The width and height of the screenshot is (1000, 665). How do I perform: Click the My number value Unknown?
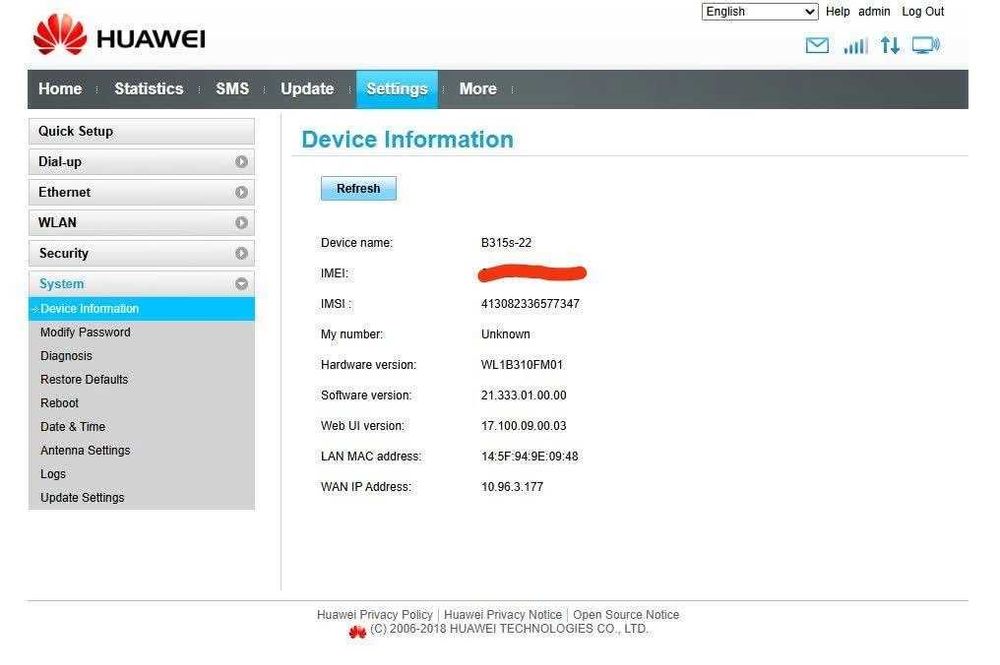pyautogui.click(x=506, y=334)
